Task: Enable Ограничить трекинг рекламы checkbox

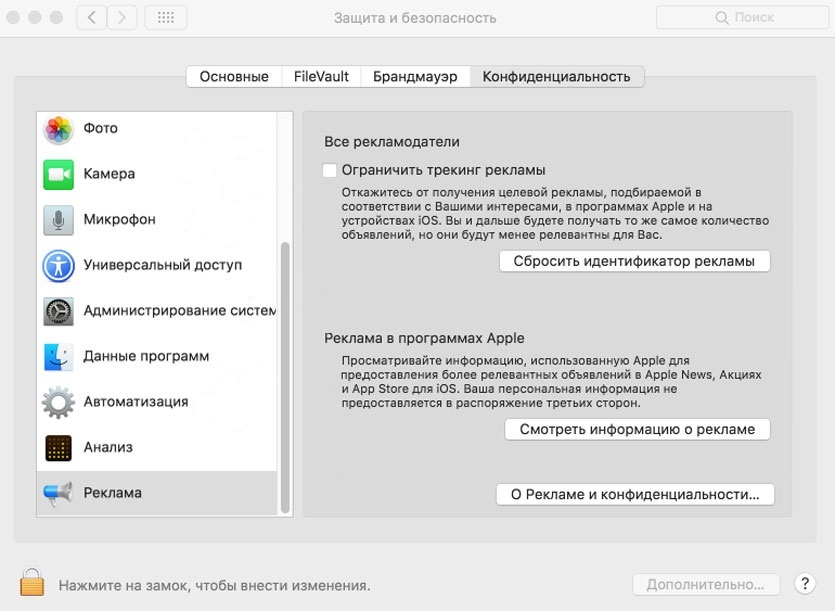Action: [330, 170]
